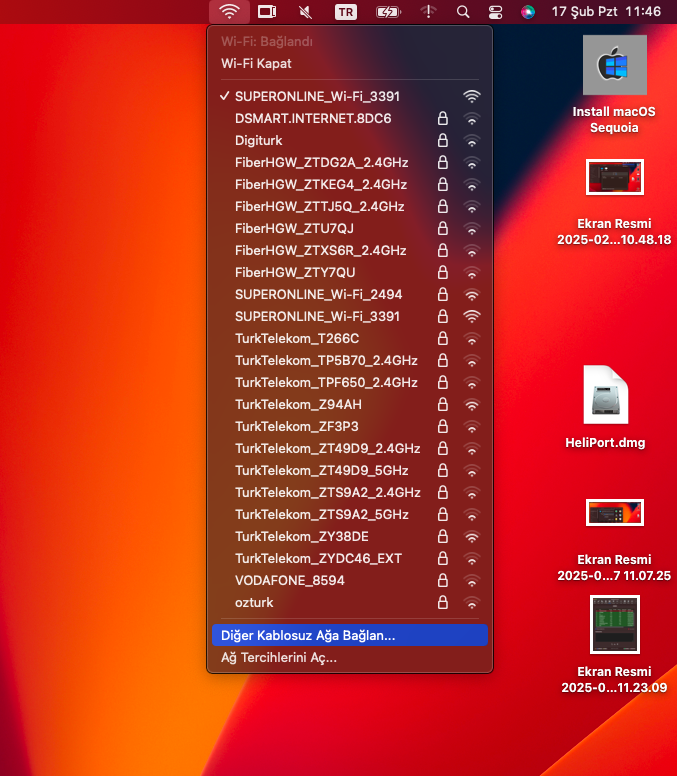
Task: Click signal icon of checked SUPERONLINE_Wi-Fi_3391
Action: pos(472,97)
